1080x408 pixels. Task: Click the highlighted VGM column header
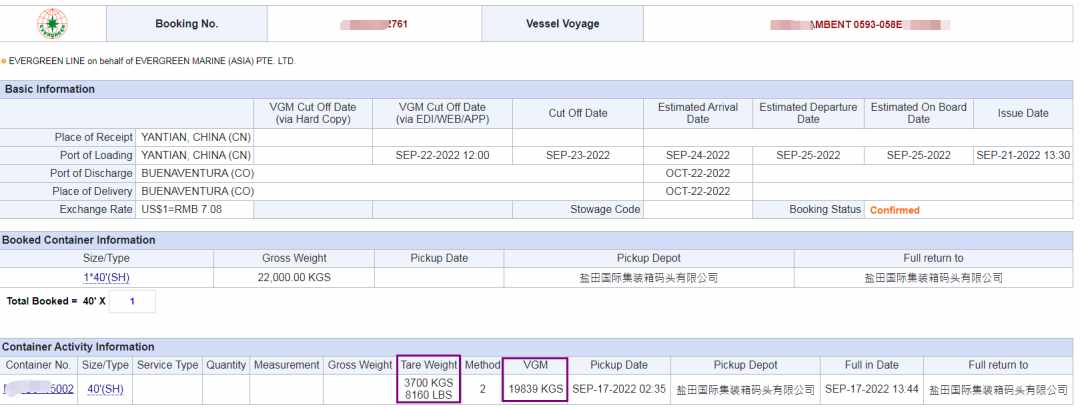click(x=535, y=365)
